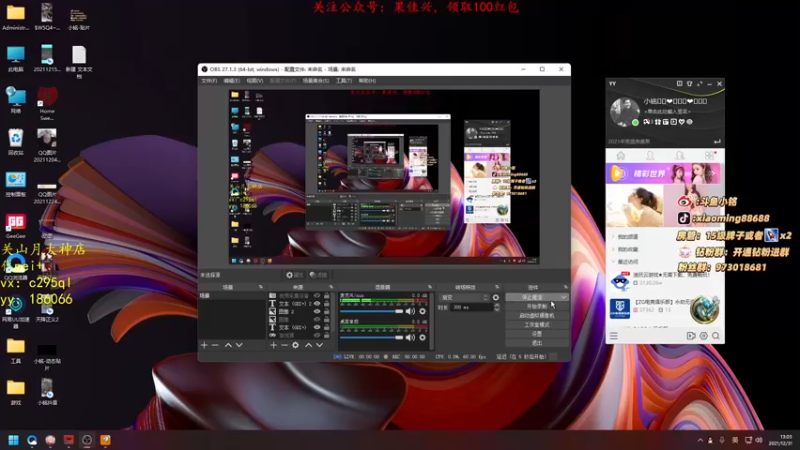Add a new source with the plus icon

(x=273, y=345)
